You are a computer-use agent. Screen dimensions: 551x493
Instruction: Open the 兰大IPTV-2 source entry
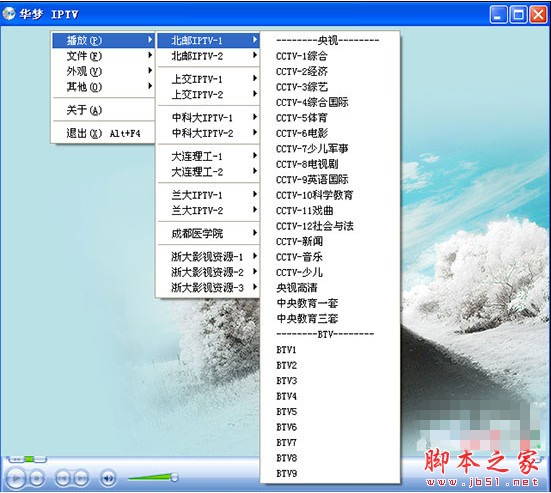point(208,210)
